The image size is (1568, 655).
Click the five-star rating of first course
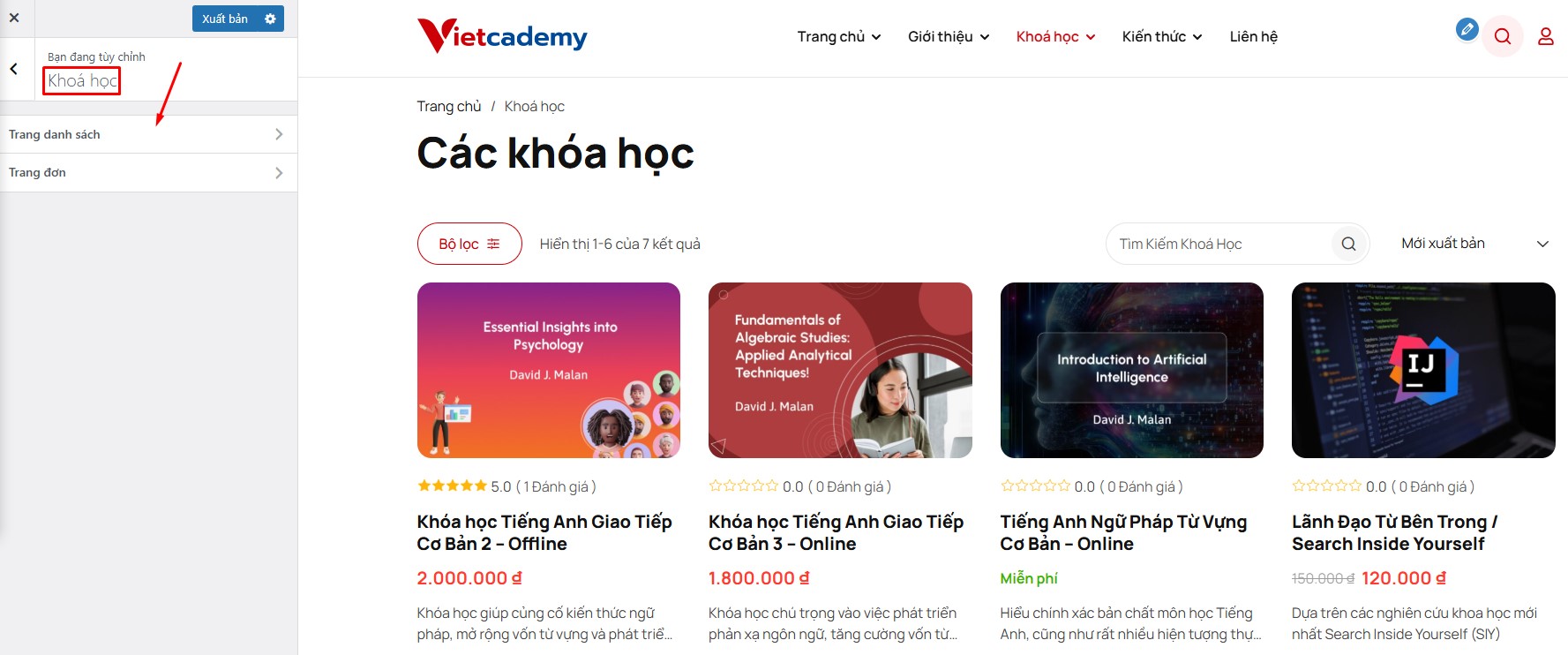(x=452, y=486)
